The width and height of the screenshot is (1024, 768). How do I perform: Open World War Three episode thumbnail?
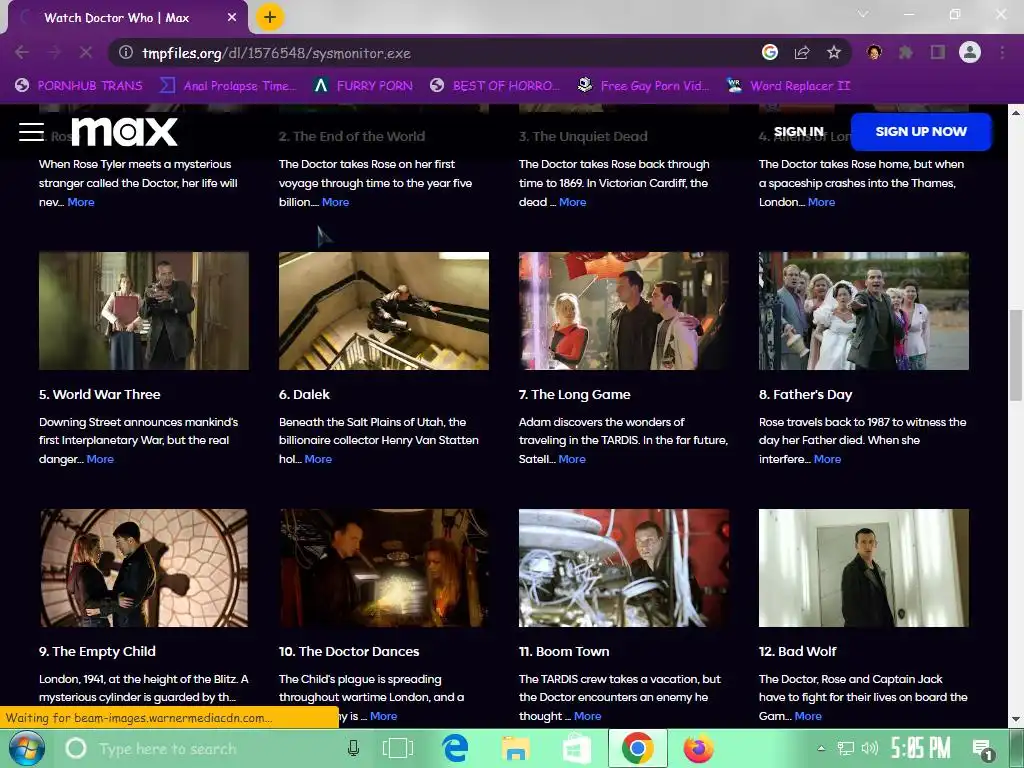[x=144, y=311]
